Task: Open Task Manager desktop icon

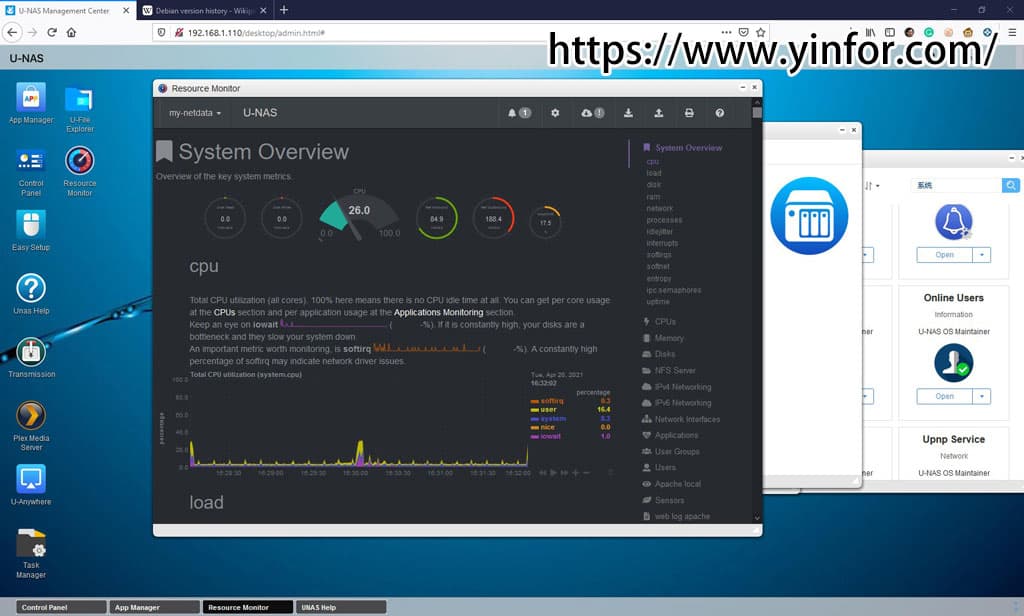Action: pos(31,553)
